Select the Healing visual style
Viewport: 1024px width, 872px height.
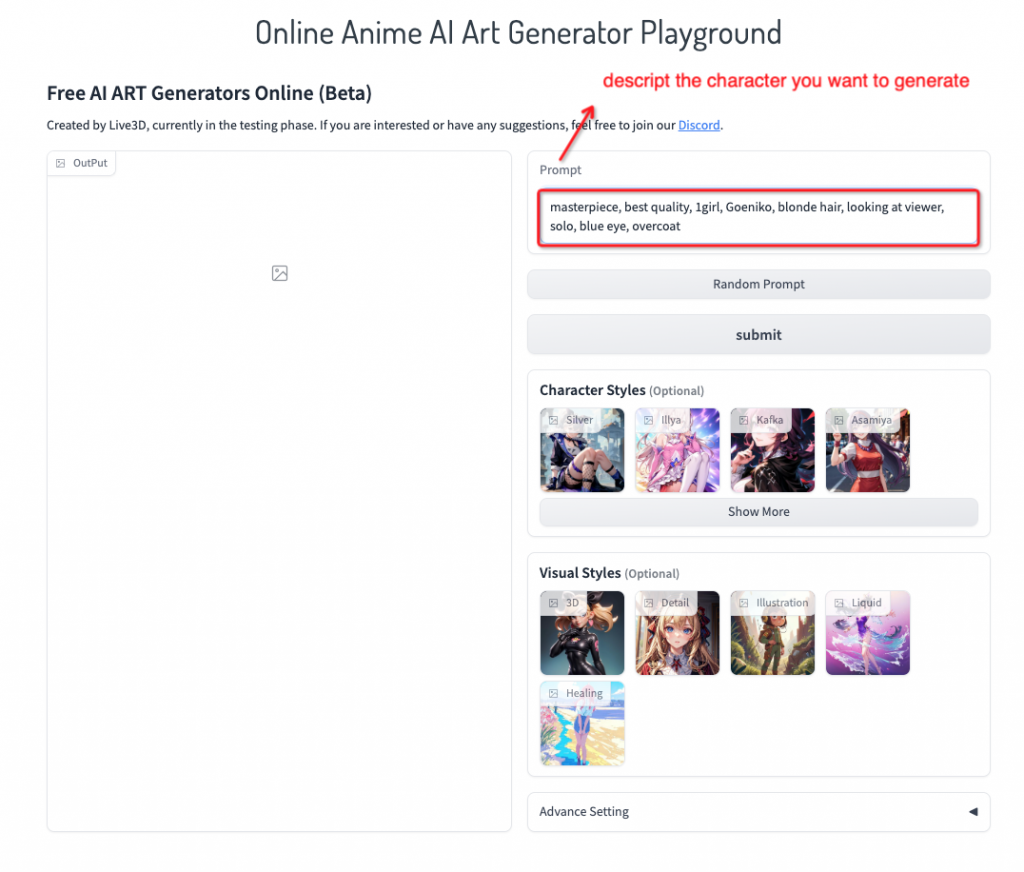pos(582,723)
